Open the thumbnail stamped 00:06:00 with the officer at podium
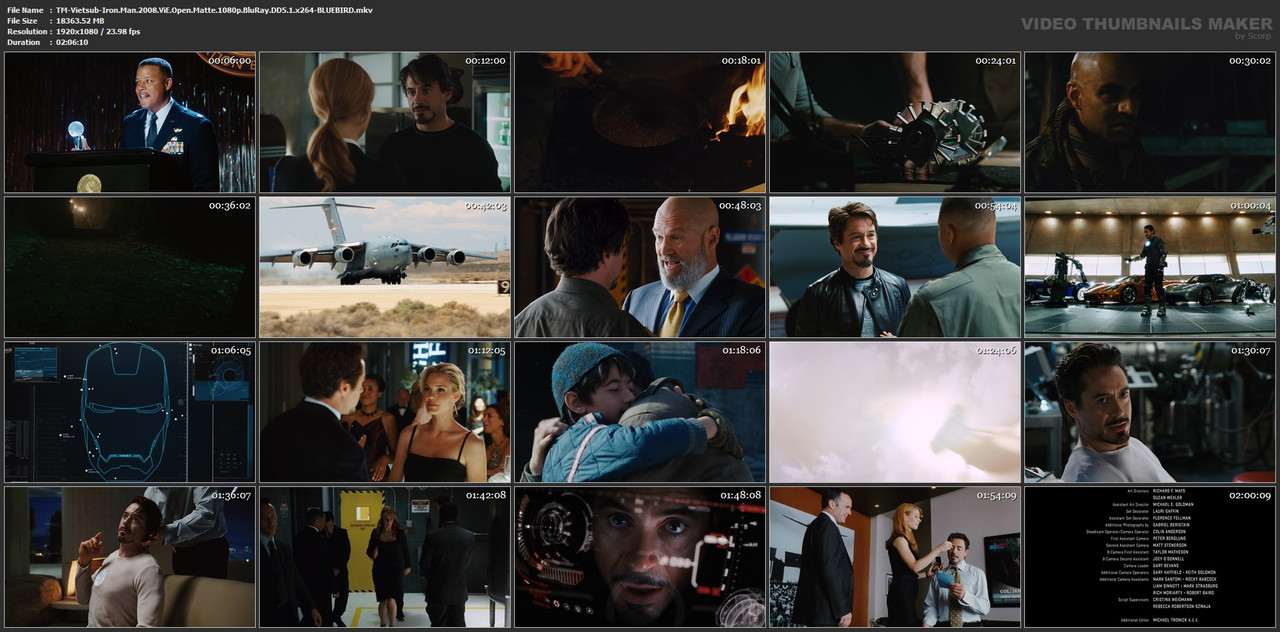Screen dimensions: 1280x632 pyautogui.click(x=130, y=122)
